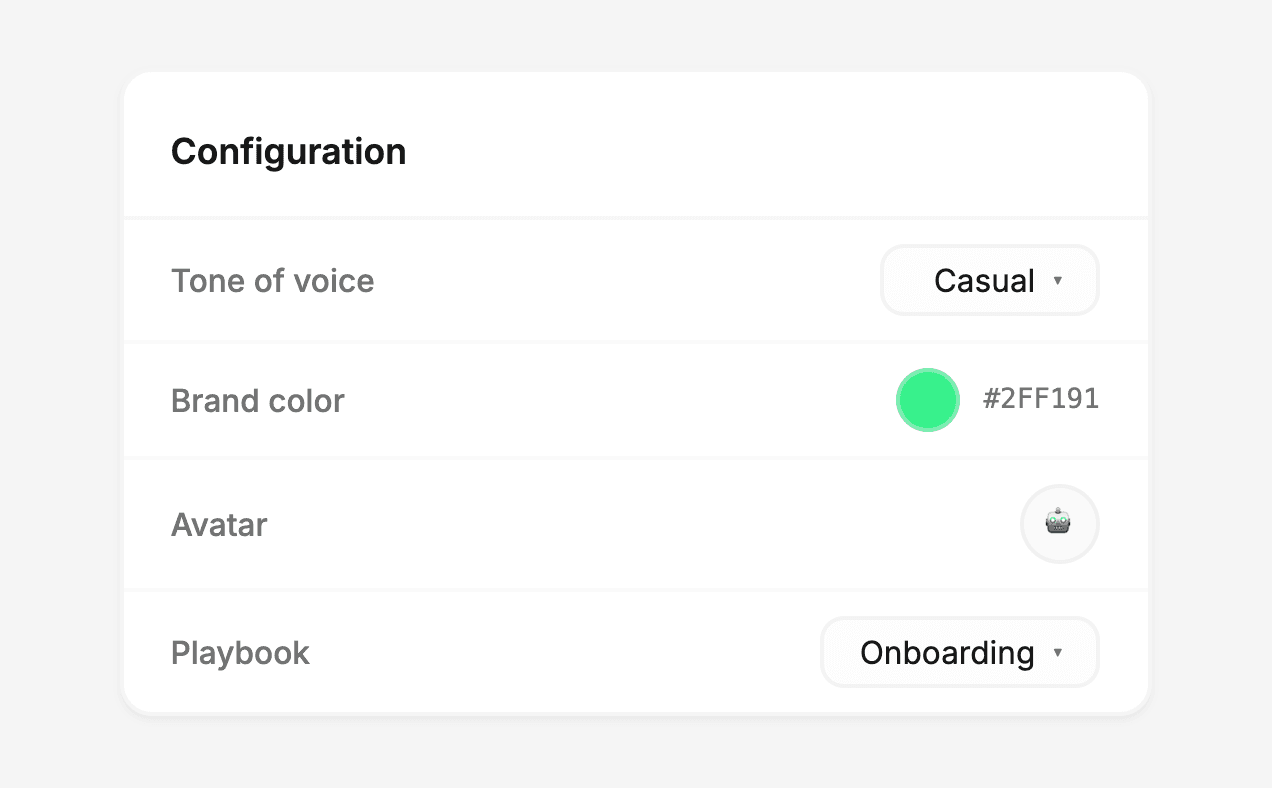
Task: Click the Playbook label
Action: tap(240, 653)
